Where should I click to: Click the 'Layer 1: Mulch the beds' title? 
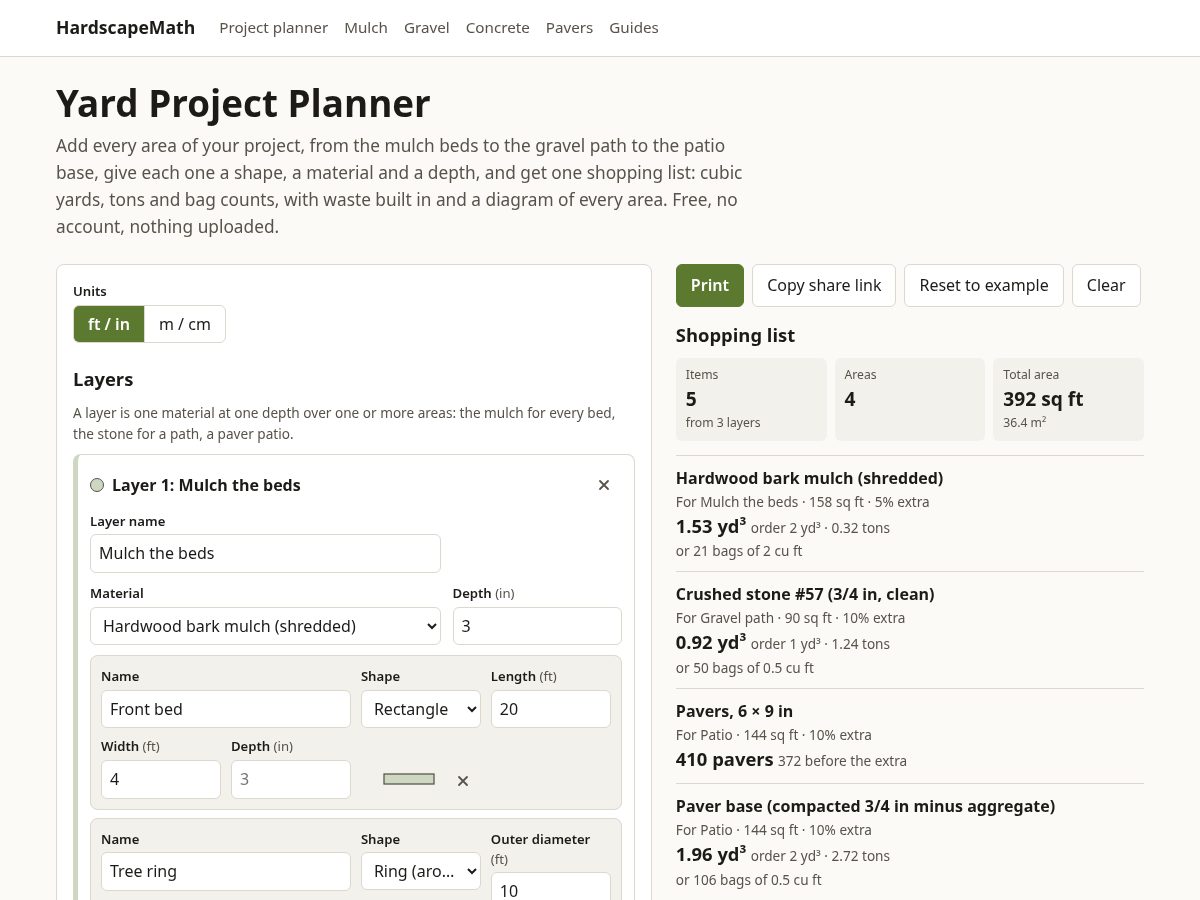(206, 485)
